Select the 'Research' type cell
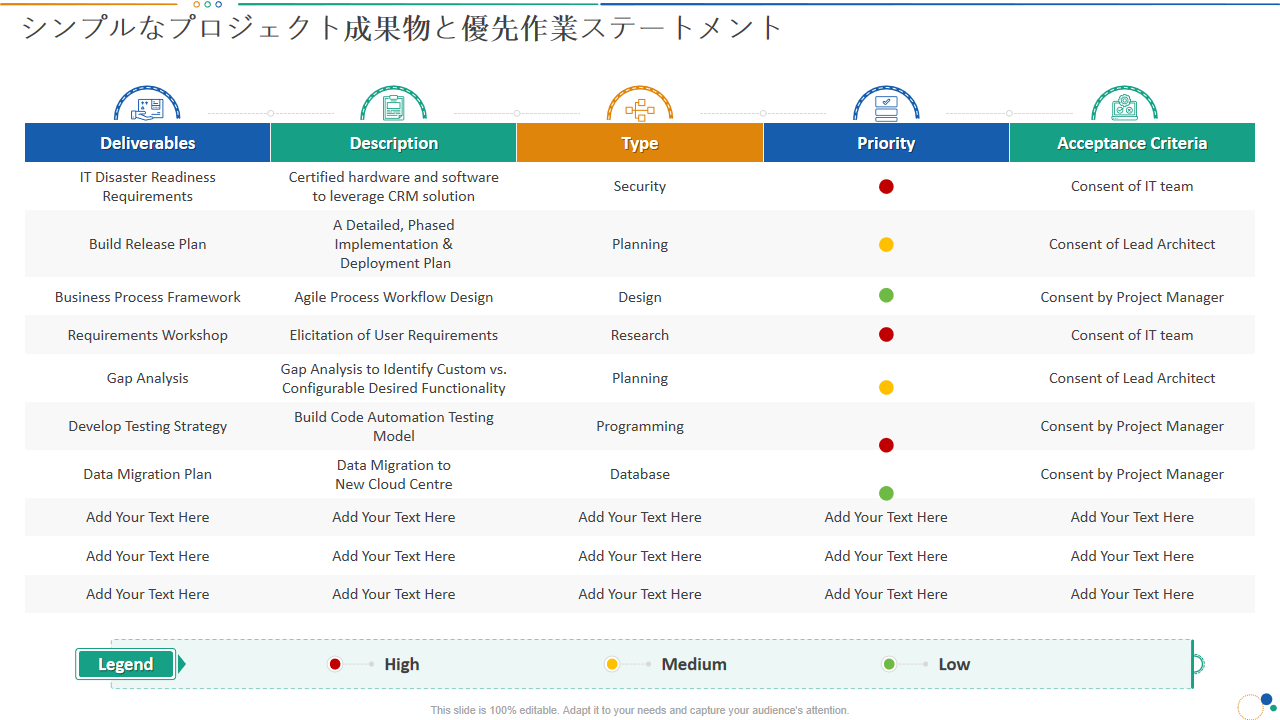 pyautogui.click(x=640, y=335)
